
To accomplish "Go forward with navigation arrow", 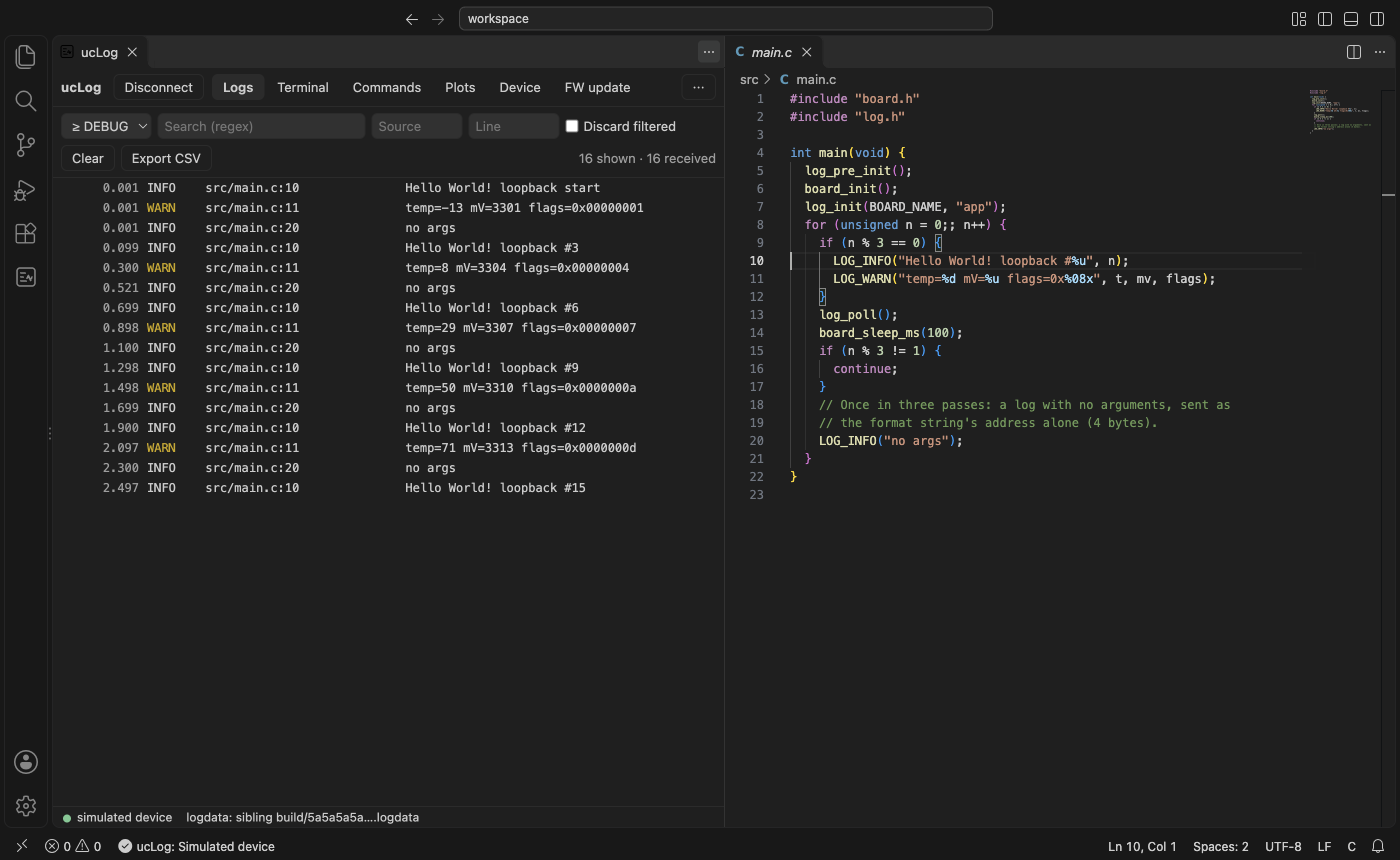I will [x=438, y=19].
